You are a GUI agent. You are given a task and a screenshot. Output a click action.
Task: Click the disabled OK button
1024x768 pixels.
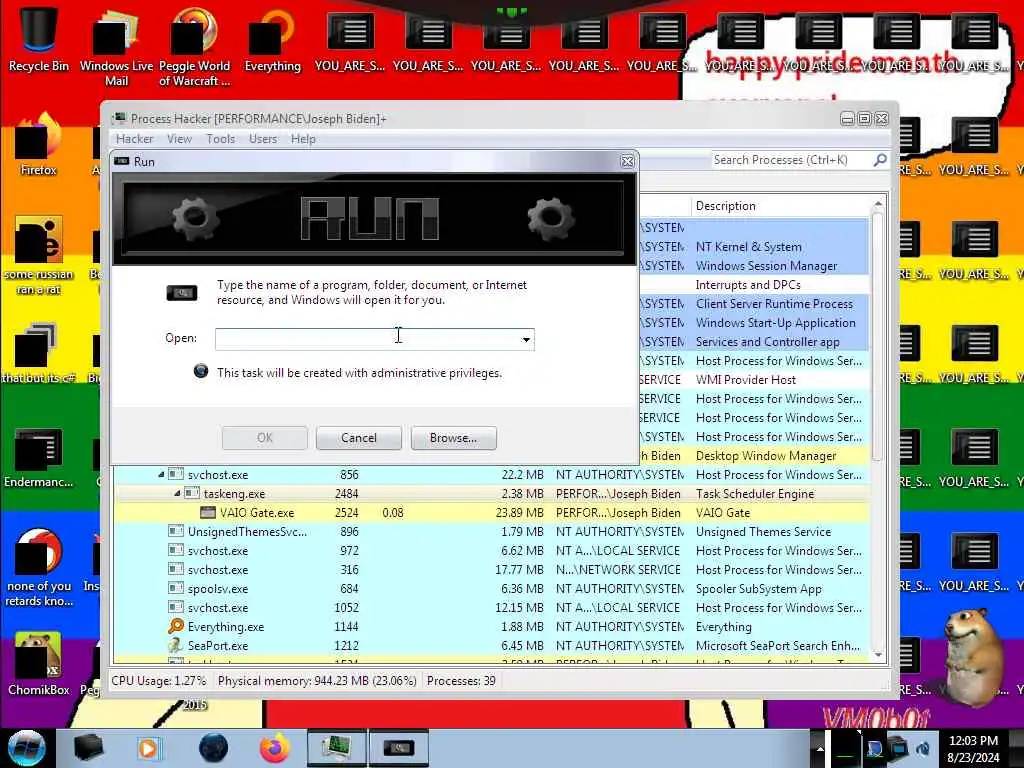(264, 438)
